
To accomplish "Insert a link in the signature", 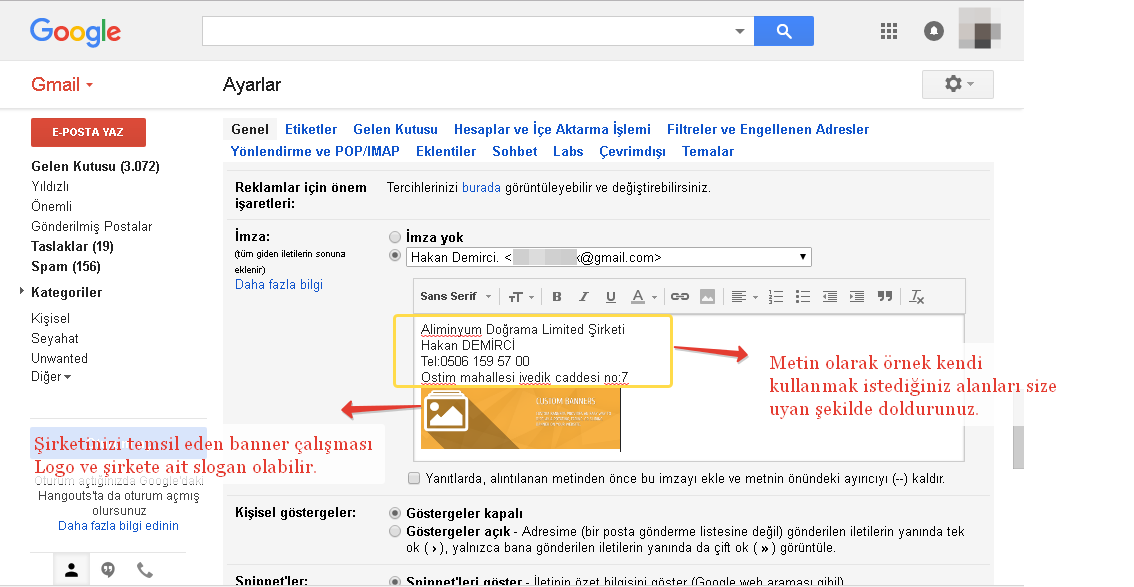I will [679, 296].
